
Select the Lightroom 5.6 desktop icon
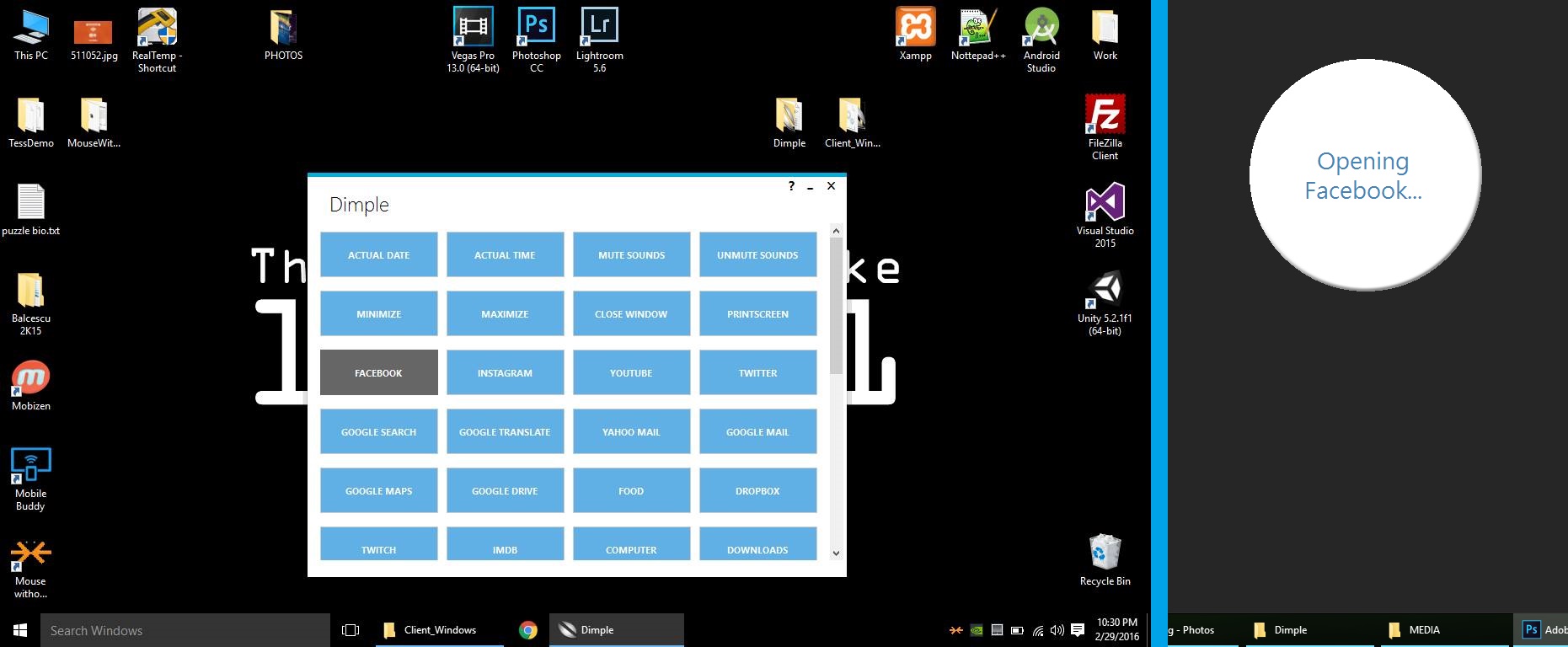coord(599,40)
